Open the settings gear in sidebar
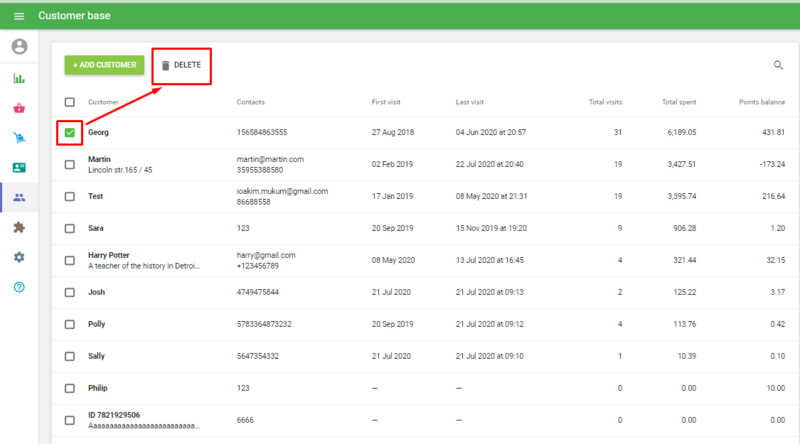The height and width of the screenshot is (444, 800). tap(19, 257)
